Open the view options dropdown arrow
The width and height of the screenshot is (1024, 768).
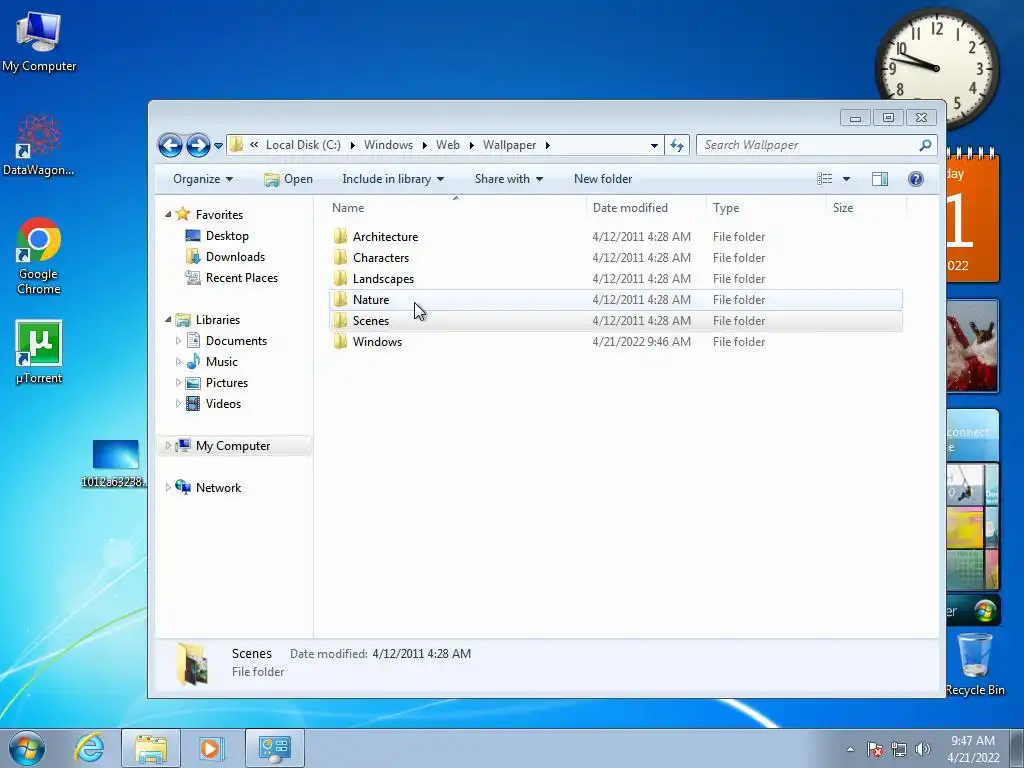pyautogui.click(x=846, y=179)
